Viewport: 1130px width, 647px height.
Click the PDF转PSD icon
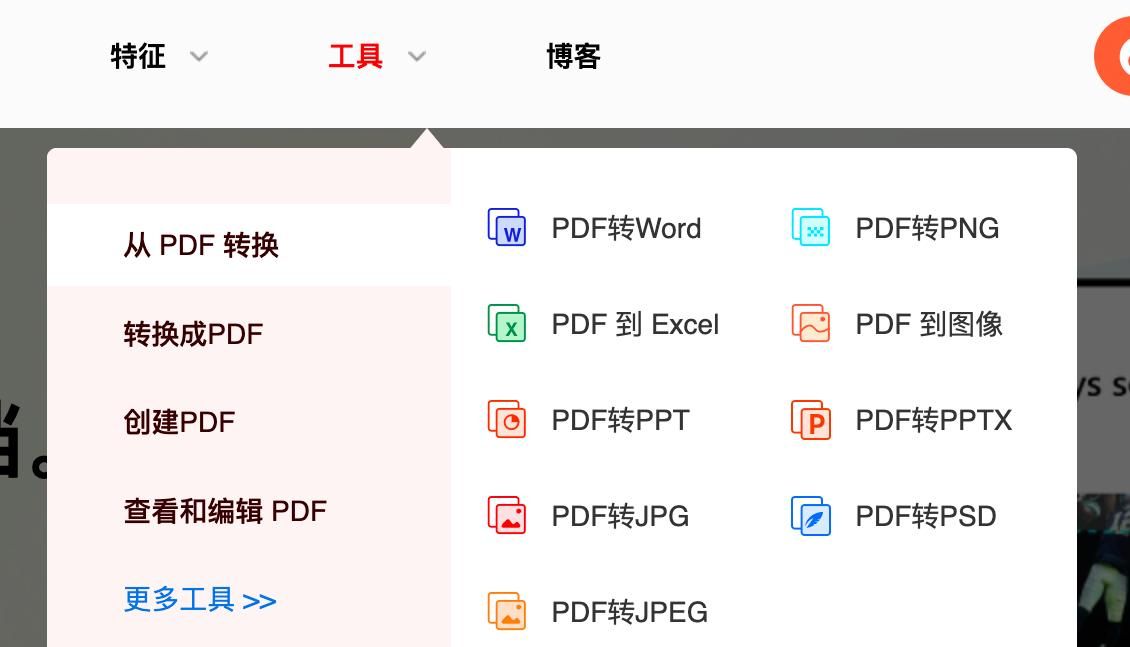(x=810, y=516)
